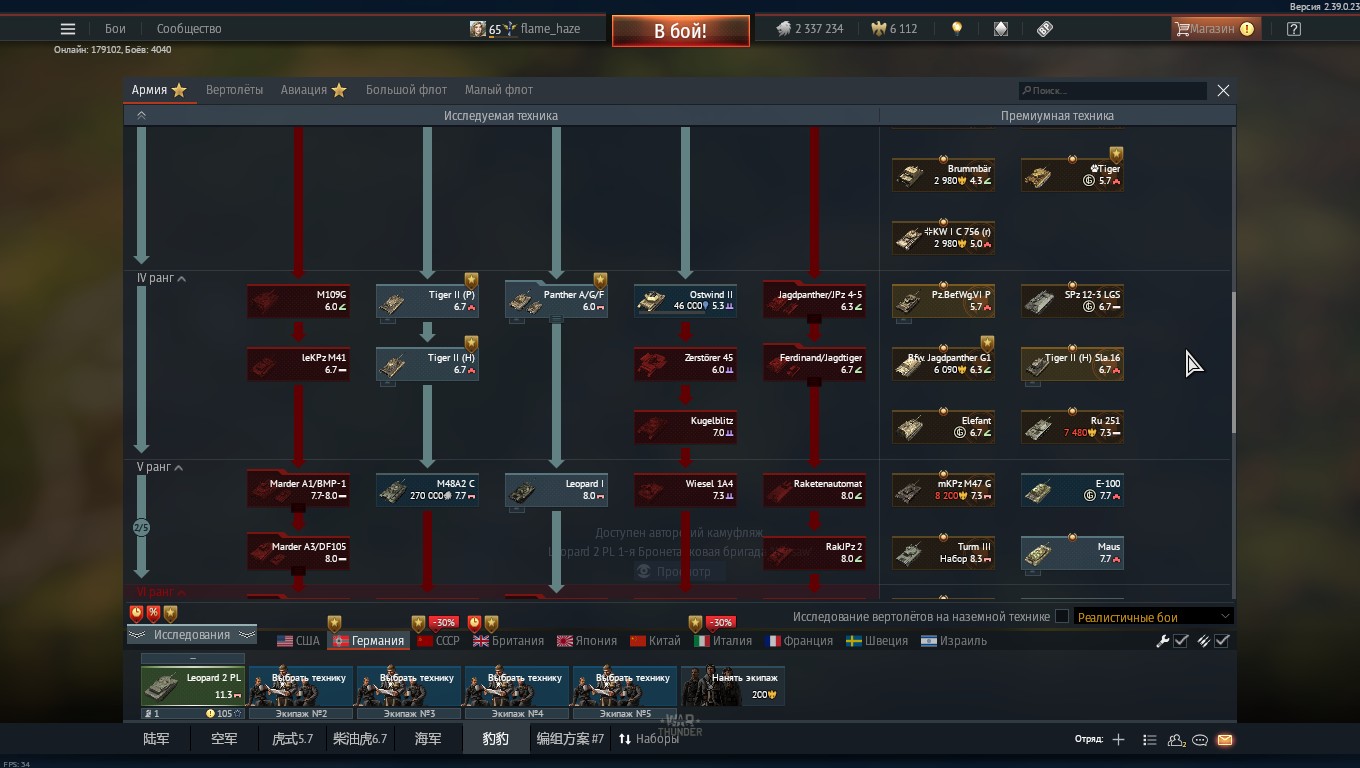Select the Kugelblitz vehicle

[685, 427]
